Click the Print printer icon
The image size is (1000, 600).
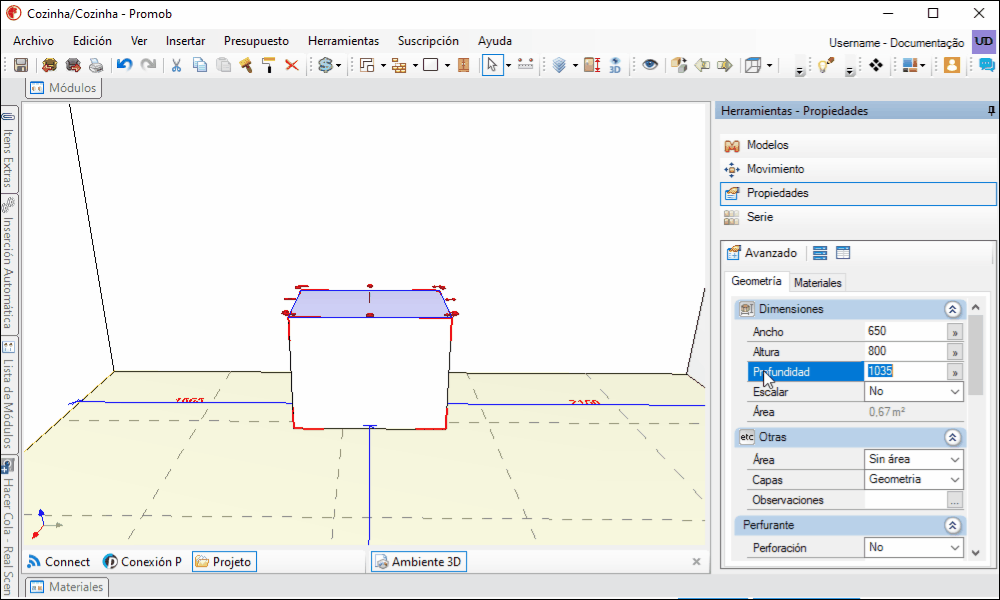(96, 65)
